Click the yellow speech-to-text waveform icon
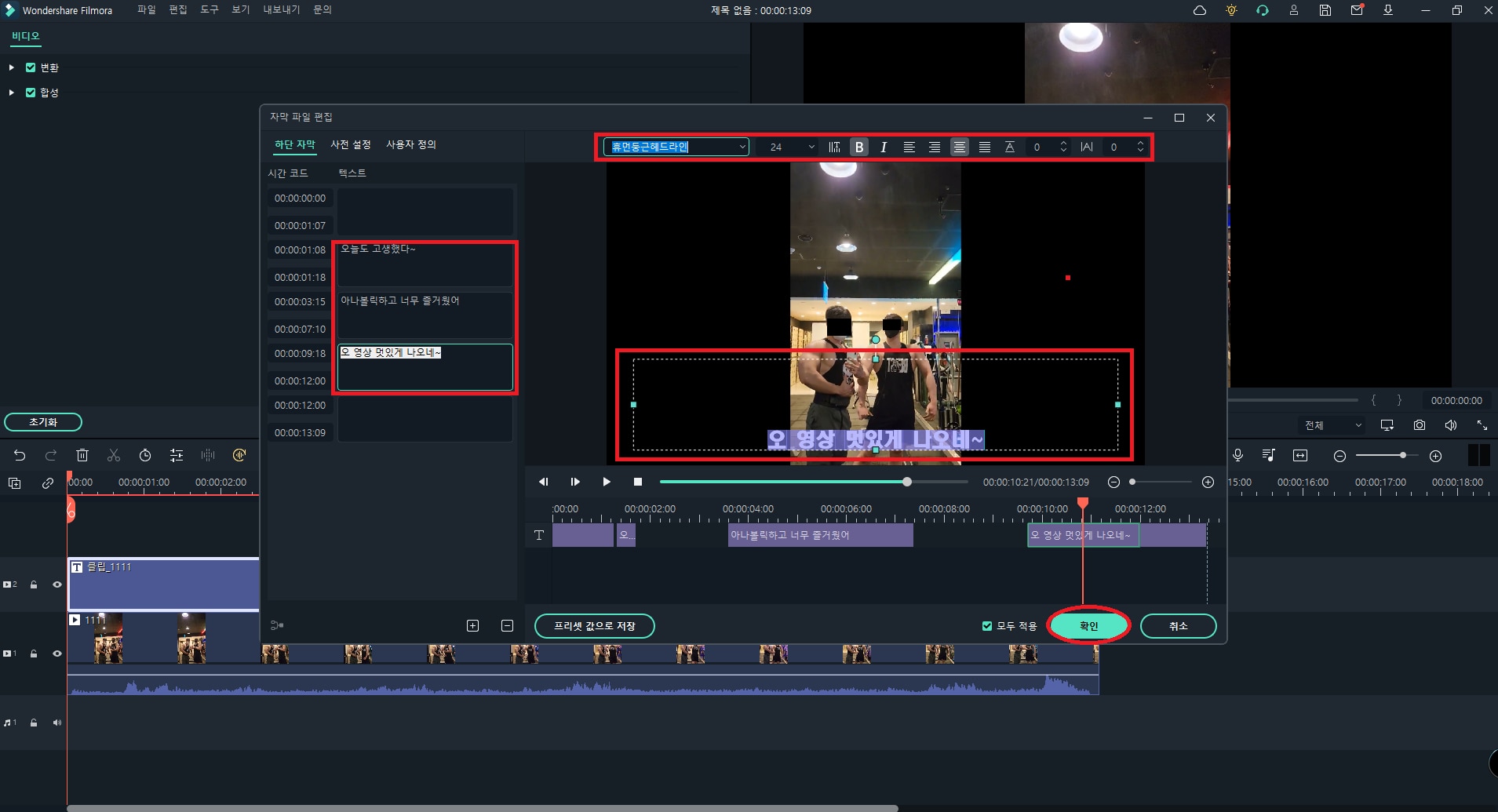The height and width of the screenshot is (812, 1498). click(239, 455)
